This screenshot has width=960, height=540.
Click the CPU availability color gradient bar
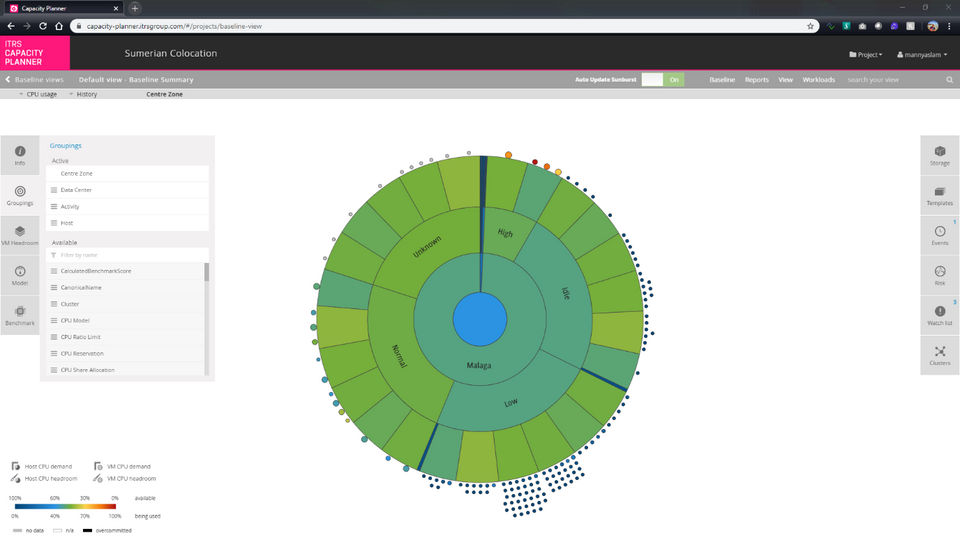click(x=65, y=506)
